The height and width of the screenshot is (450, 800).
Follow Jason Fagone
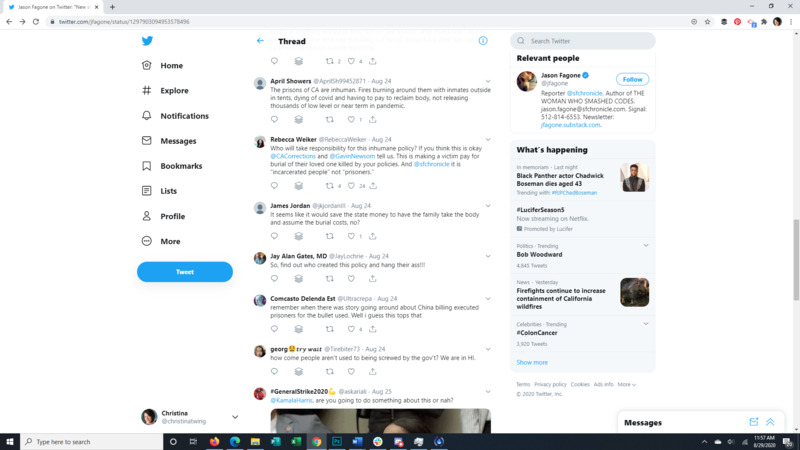point(632,79)
